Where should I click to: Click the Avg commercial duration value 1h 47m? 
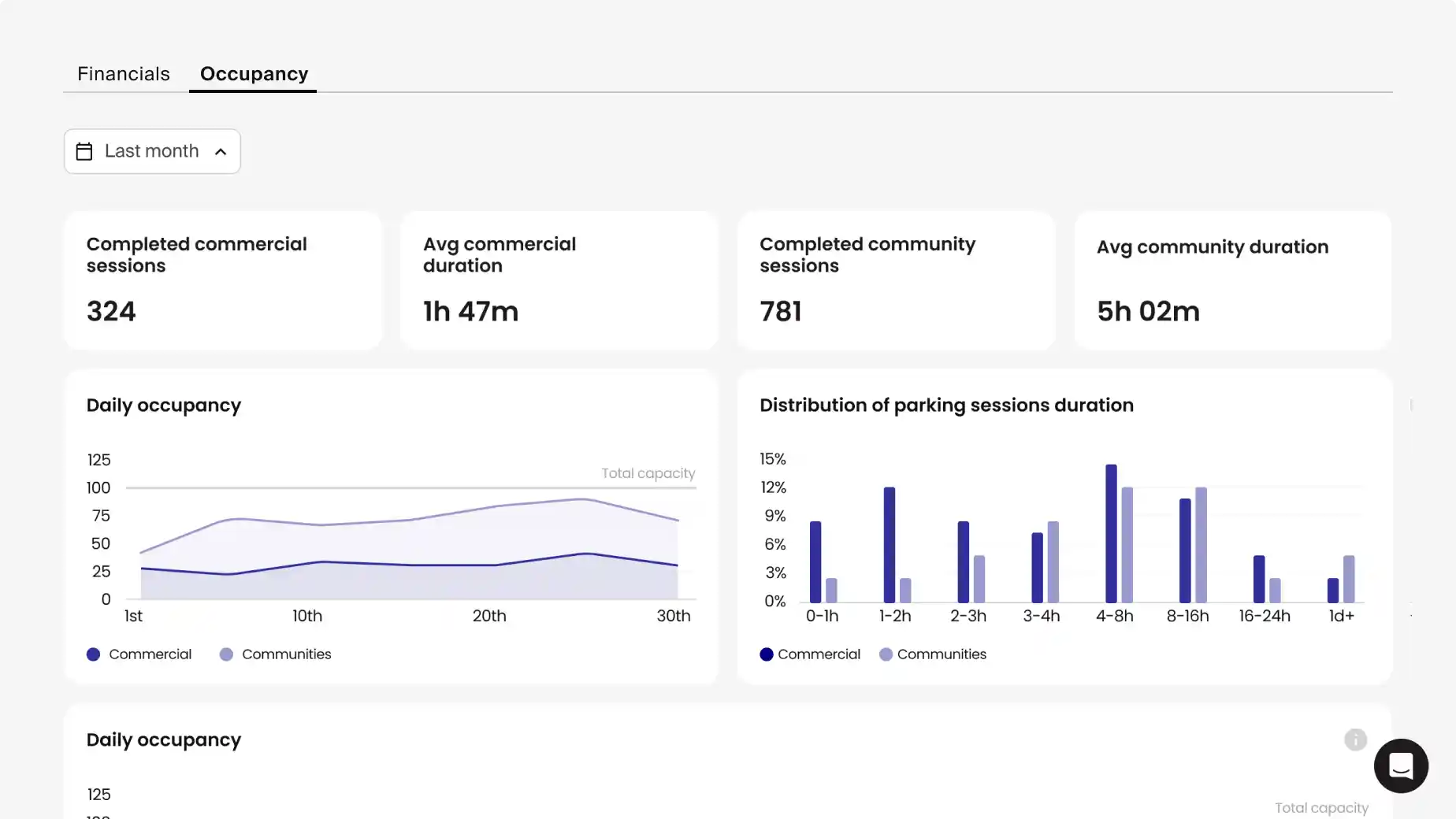pos(470,311)
